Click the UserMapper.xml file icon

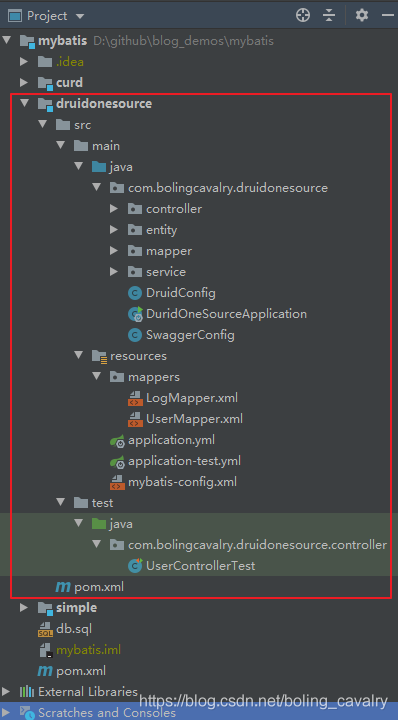click(x=135, y=419)
